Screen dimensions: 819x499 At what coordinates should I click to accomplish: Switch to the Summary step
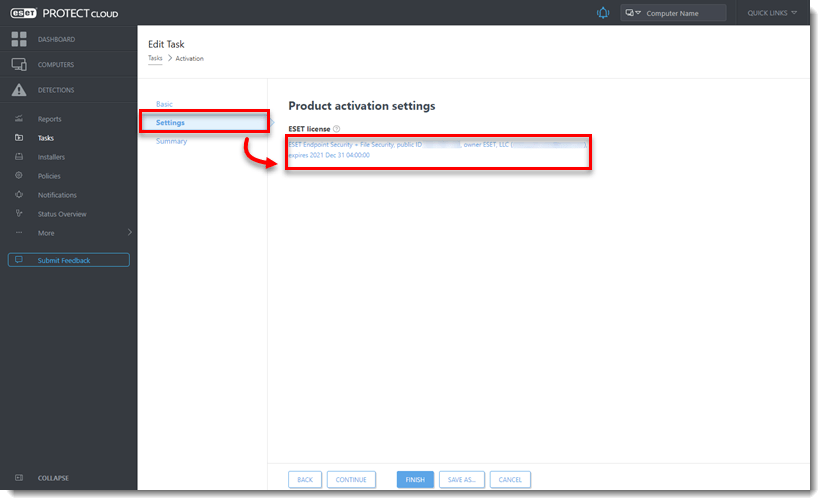pos(171,141)
